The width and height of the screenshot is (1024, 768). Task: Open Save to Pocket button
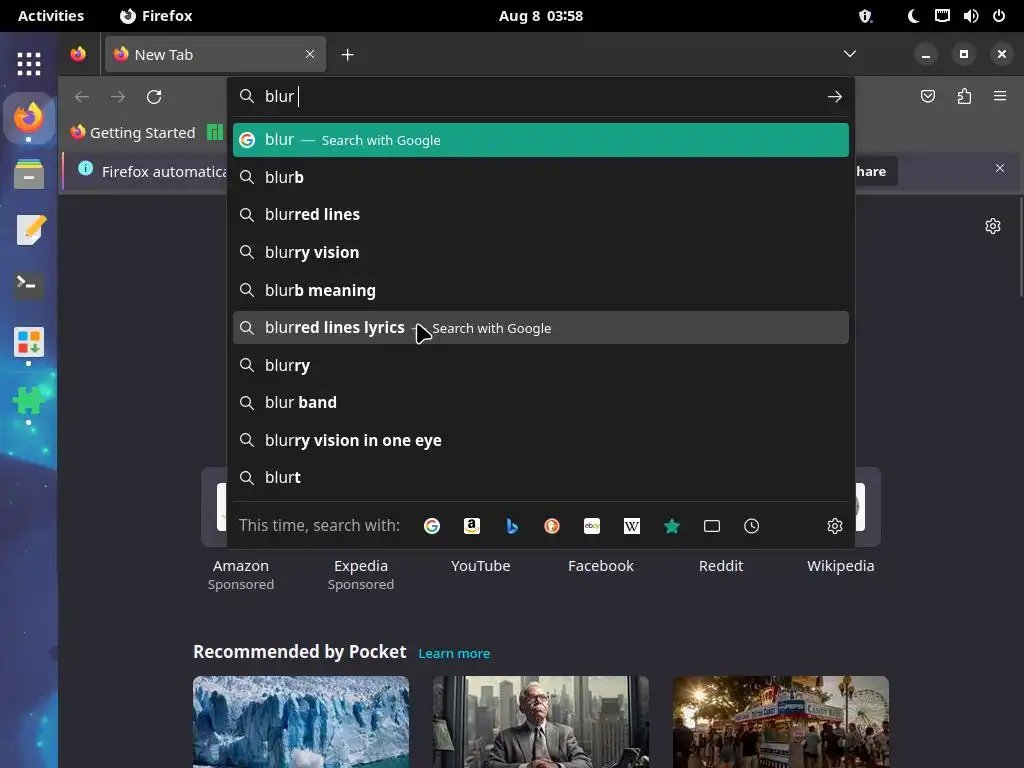[928, 97]
